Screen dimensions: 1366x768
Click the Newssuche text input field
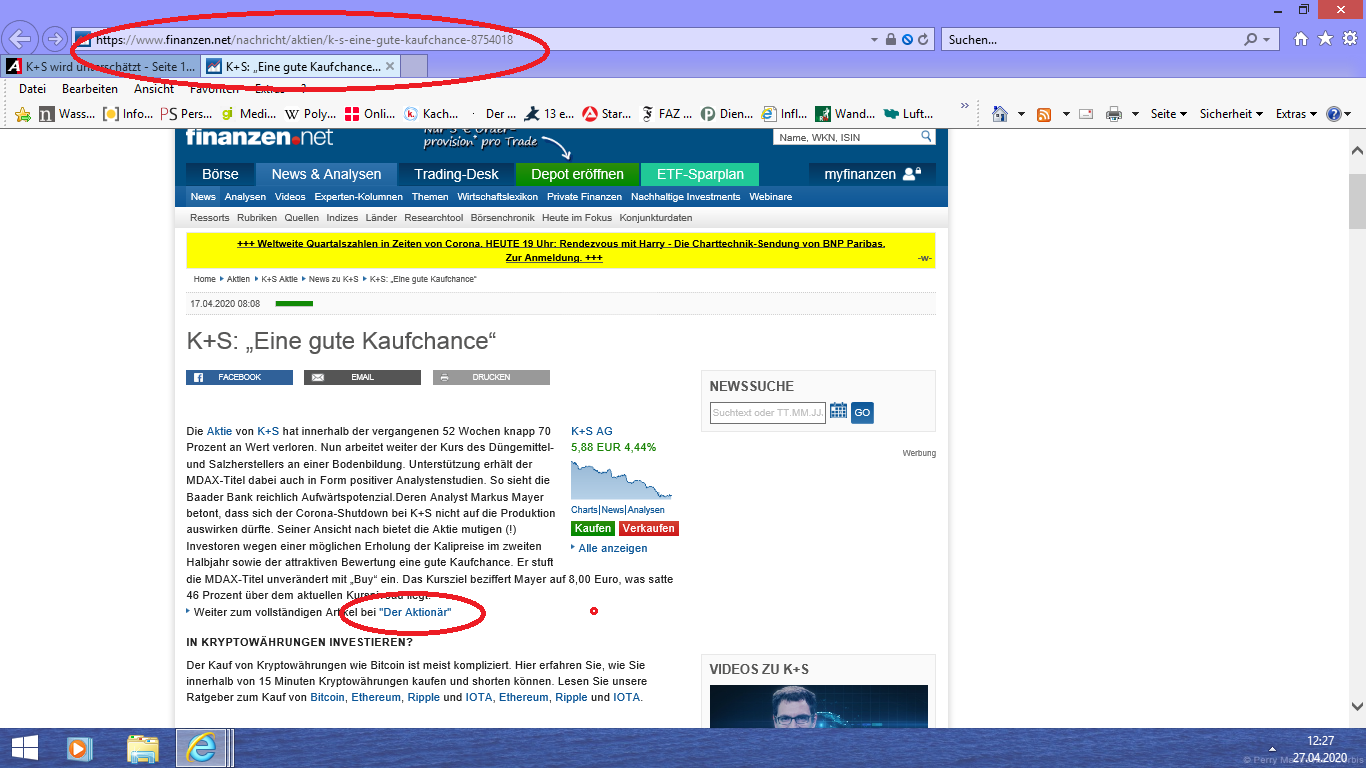tap(768, 412)
